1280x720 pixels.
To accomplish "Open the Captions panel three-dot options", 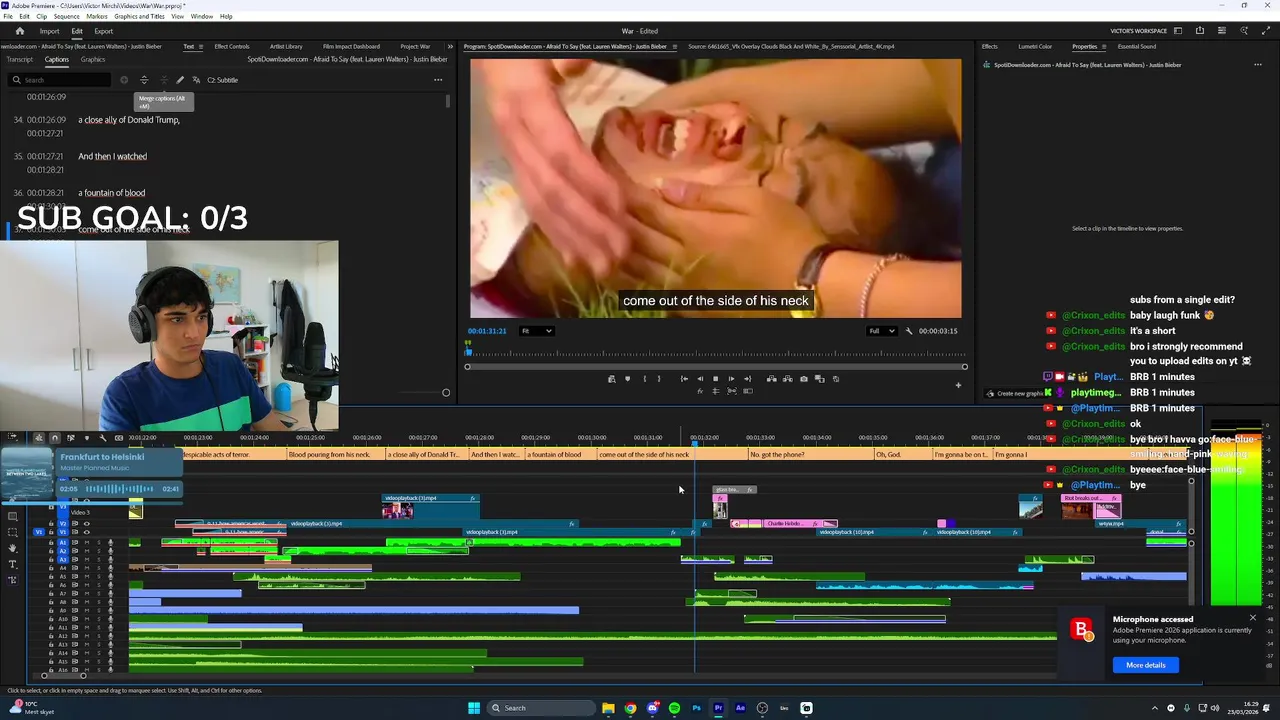I will (437, 80).
